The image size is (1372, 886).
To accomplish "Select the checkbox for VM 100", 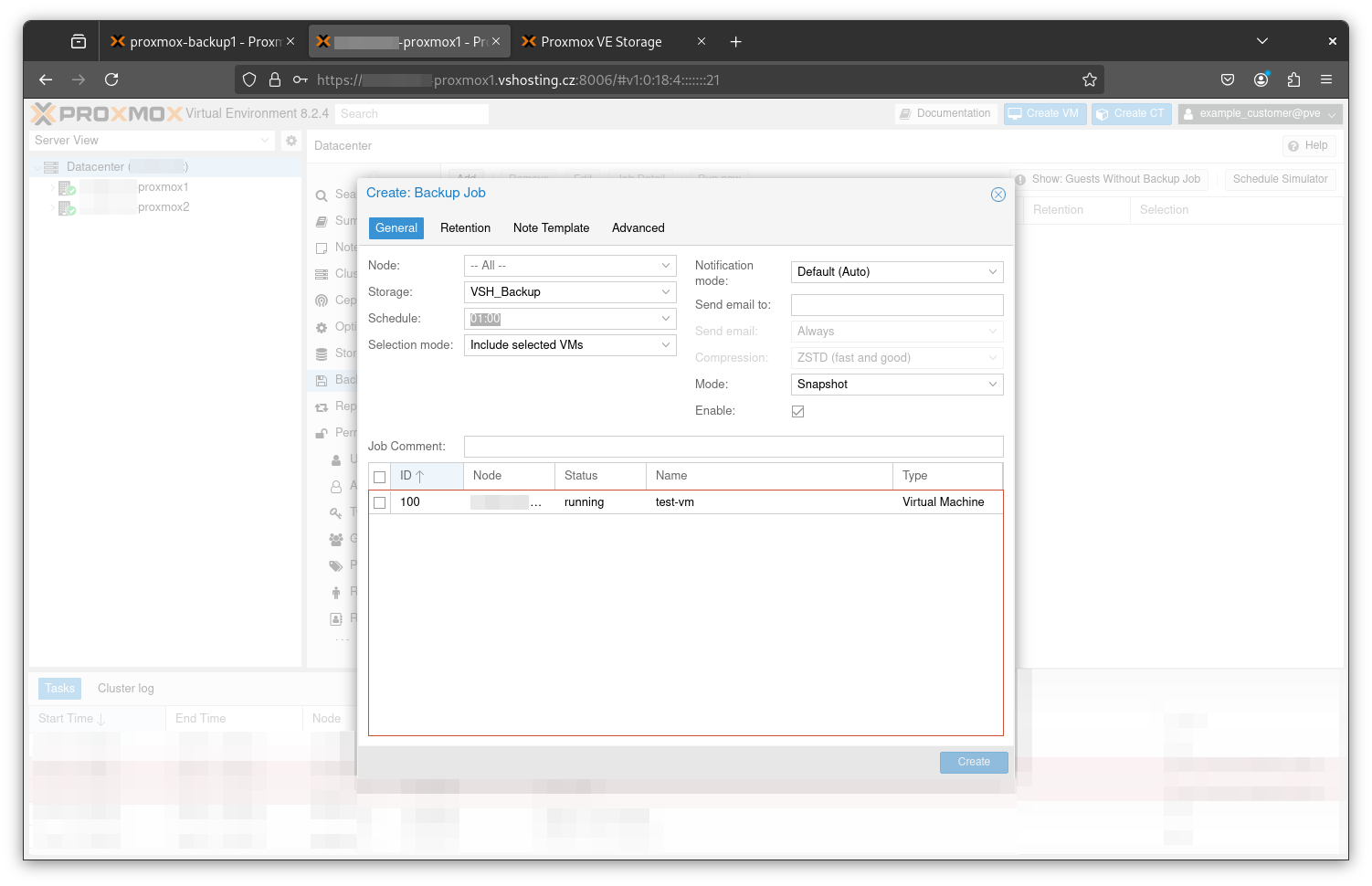I will pos(379,502).
